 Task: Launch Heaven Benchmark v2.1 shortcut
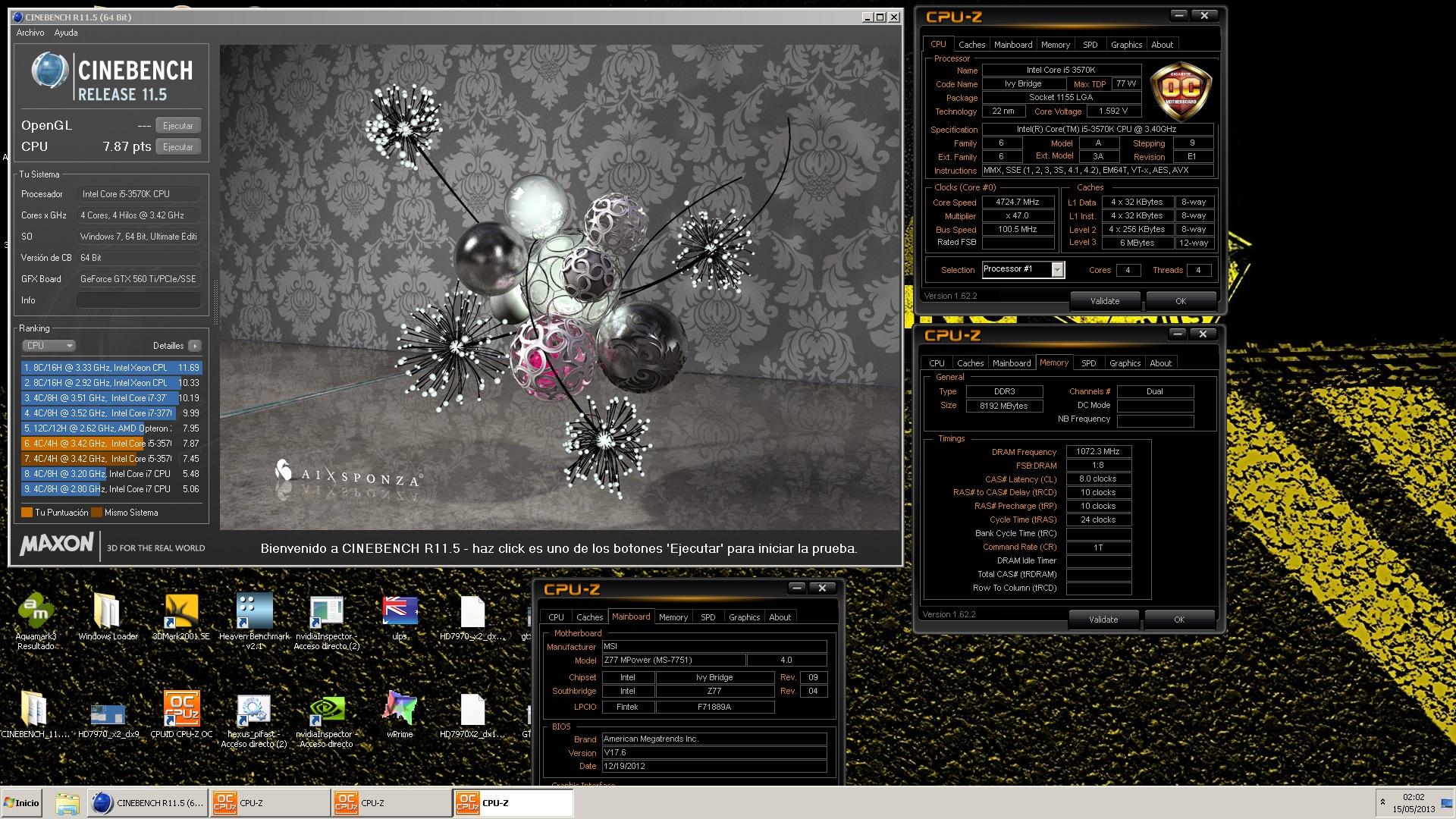click(254, 620)
